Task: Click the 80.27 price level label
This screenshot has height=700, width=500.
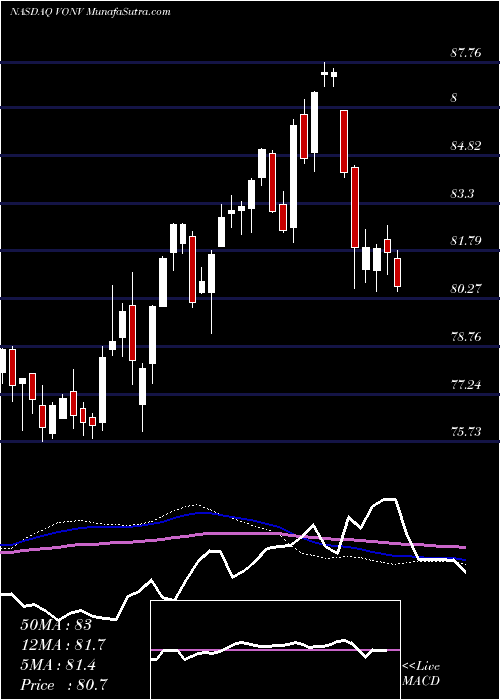Action: coord(466,289)
